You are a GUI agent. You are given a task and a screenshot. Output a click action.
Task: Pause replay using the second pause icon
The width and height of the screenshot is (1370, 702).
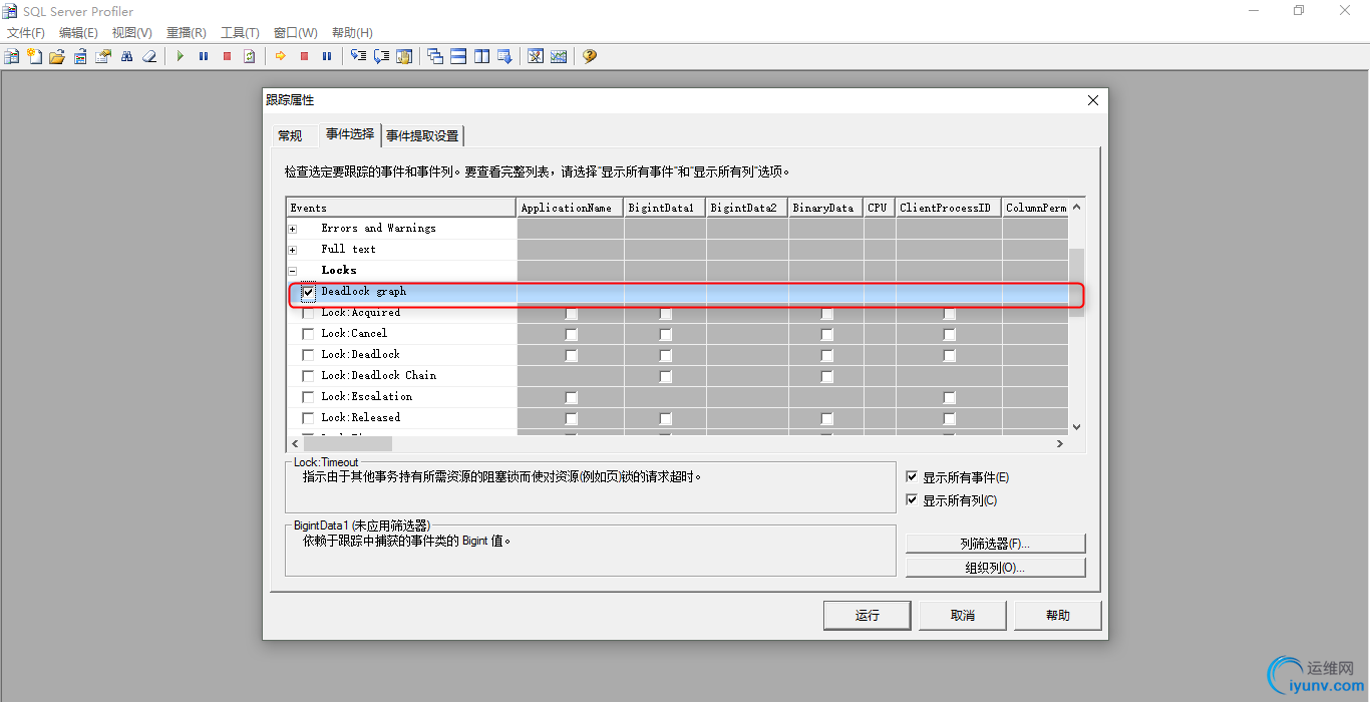point(327,56)
